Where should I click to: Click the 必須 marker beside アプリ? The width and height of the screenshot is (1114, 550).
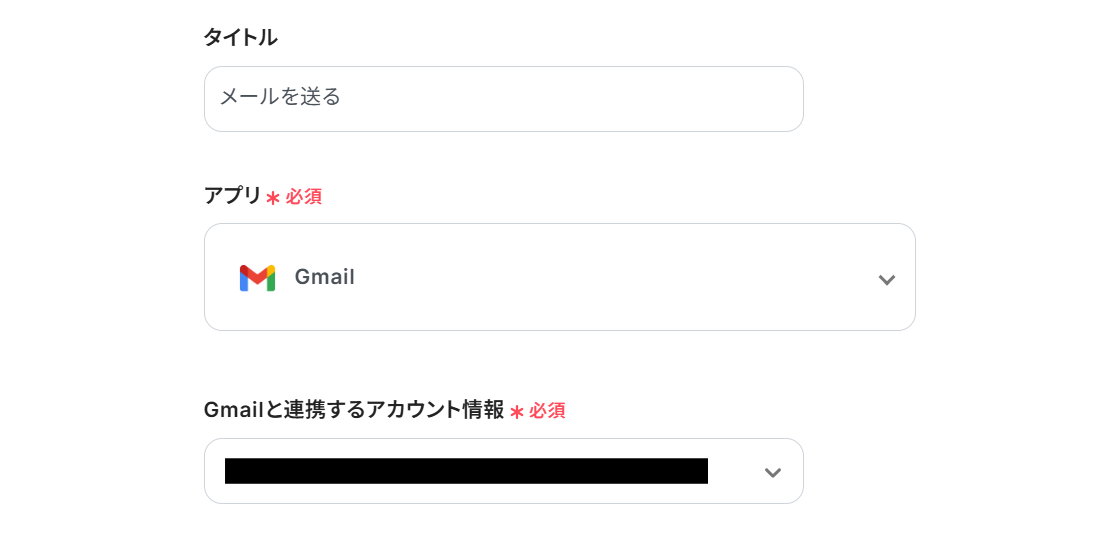(304, 197)
